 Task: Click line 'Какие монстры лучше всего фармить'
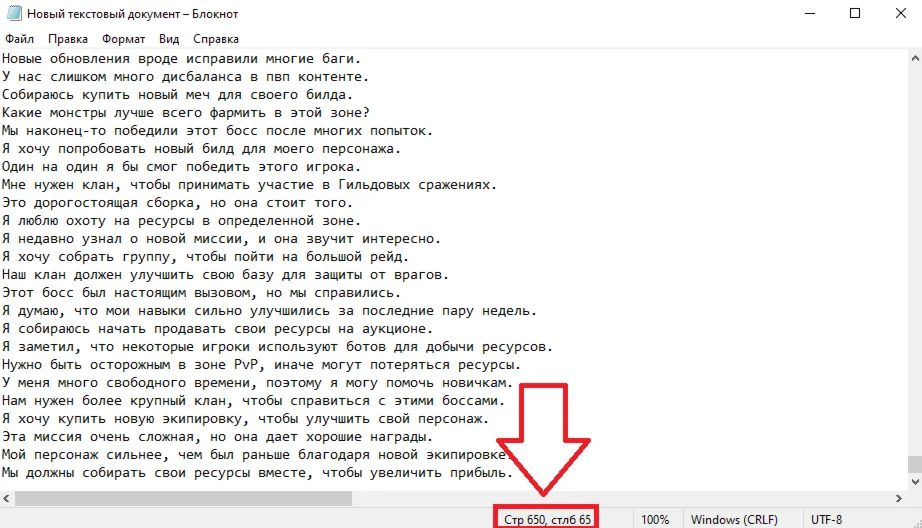185,112
